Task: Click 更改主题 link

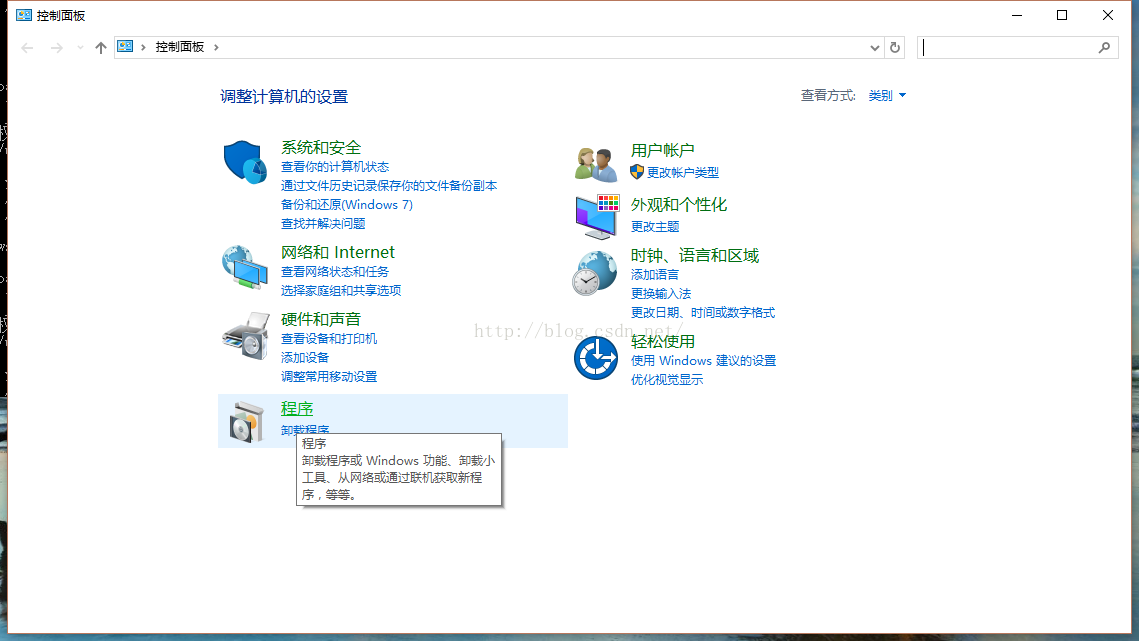Action: [x=655, y=227]
